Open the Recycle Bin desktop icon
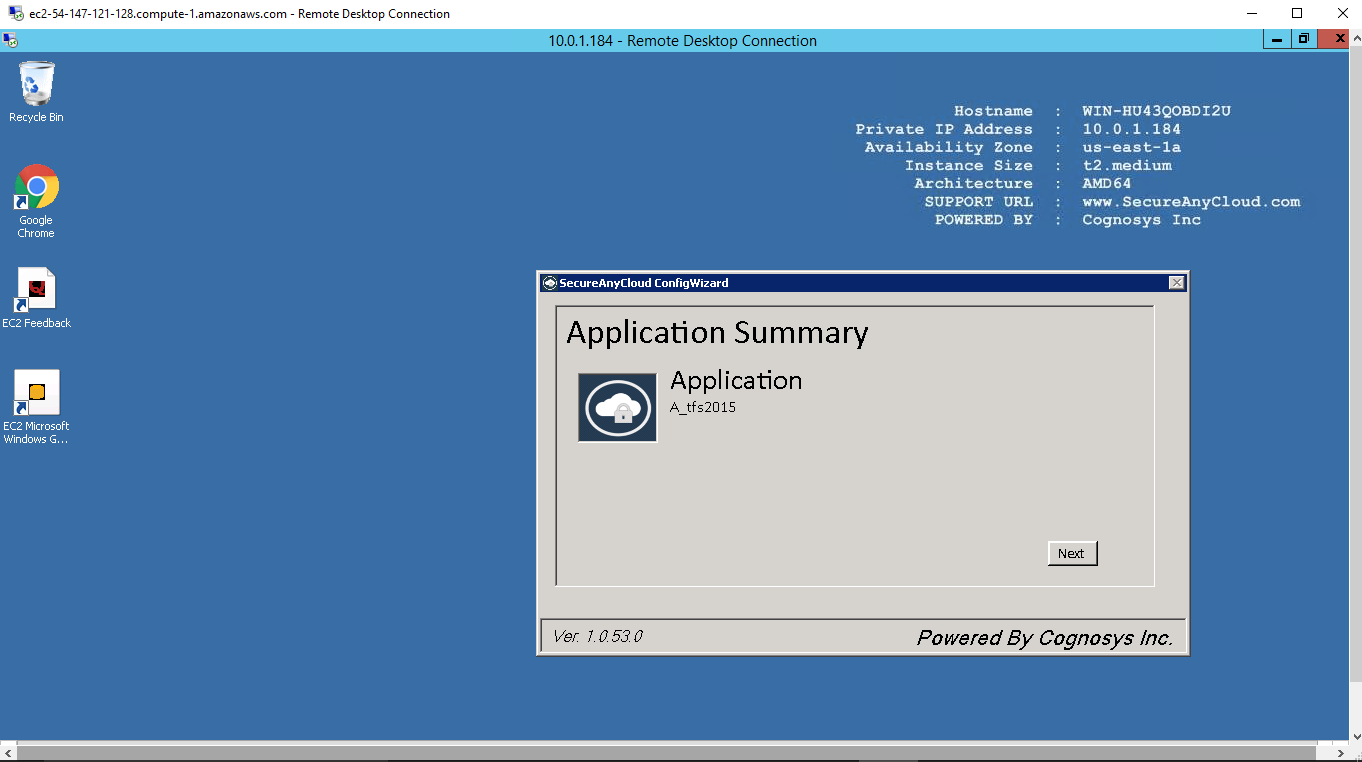Screen dimensions: 1362x762 [x=36, y=85]
